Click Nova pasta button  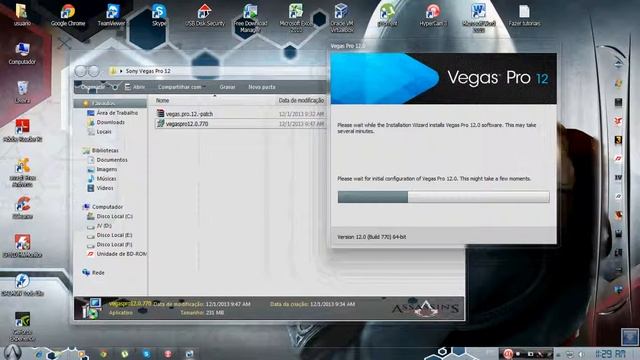pos(262,87)
